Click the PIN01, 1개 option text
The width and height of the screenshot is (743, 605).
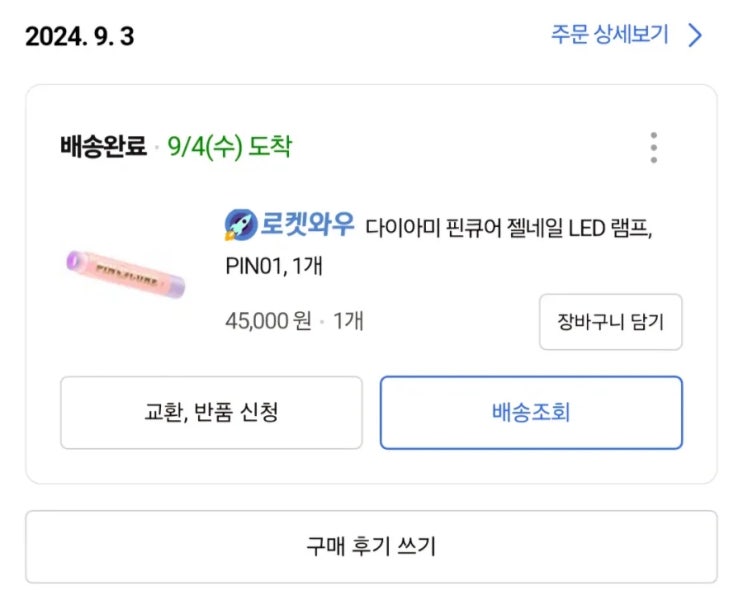pos(274,268)
